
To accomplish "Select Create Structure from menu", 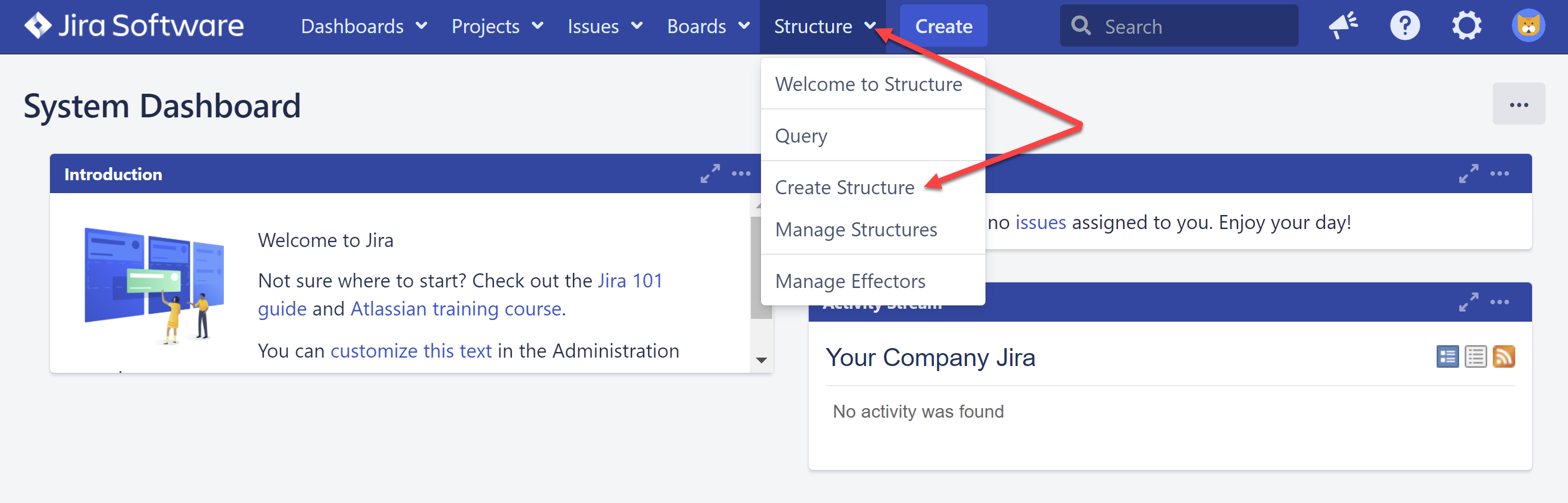I will point(844,188).
